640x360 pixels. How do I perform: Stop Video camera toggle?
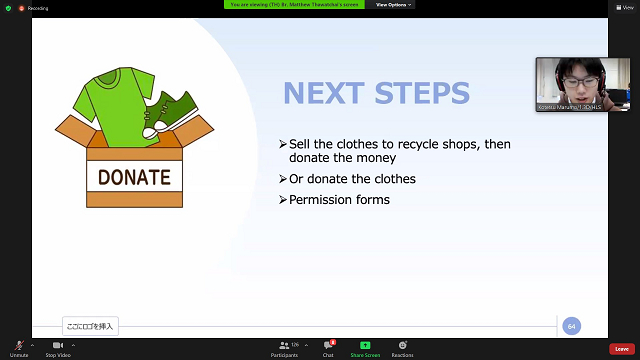58,349
